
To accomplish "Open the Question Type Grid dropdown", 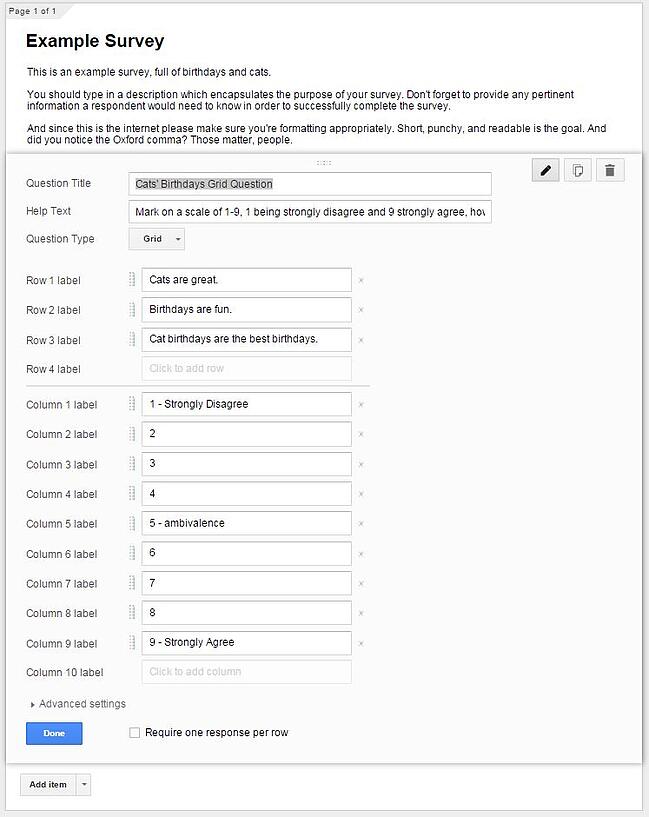I will [x=157, y=239].
